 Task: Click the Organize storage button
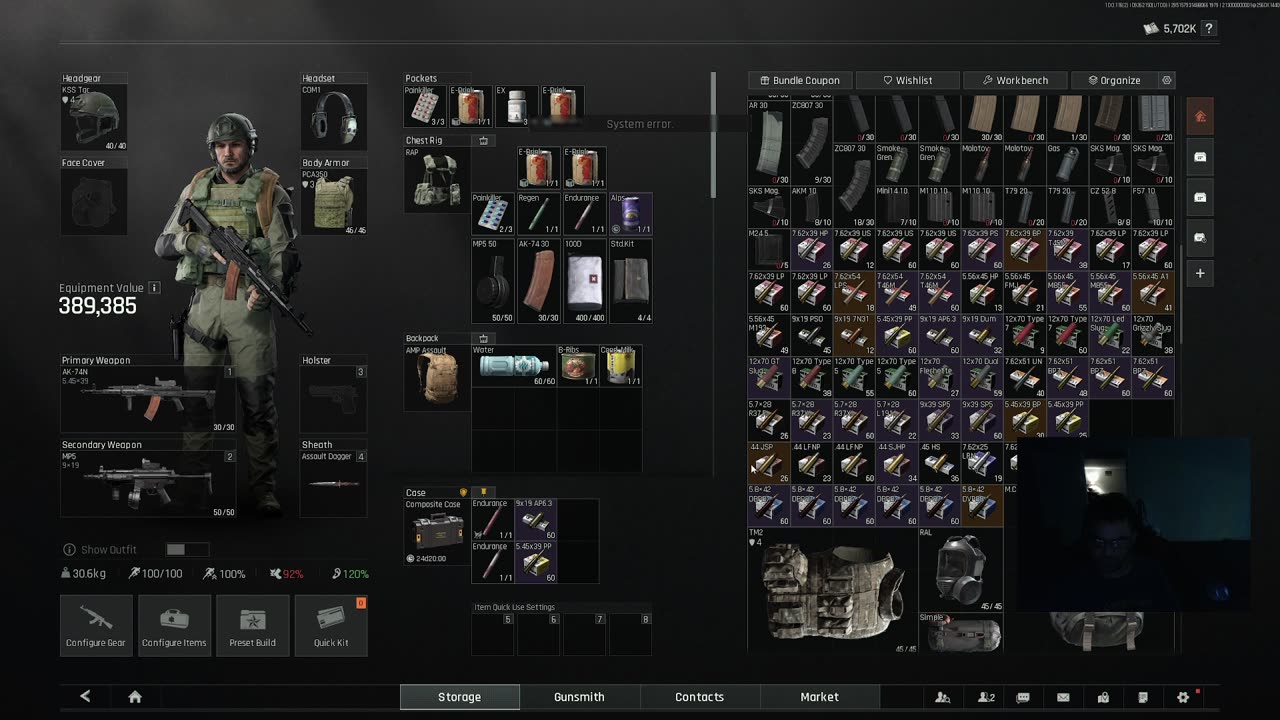pyautogui.click(x=1113, y=80)
